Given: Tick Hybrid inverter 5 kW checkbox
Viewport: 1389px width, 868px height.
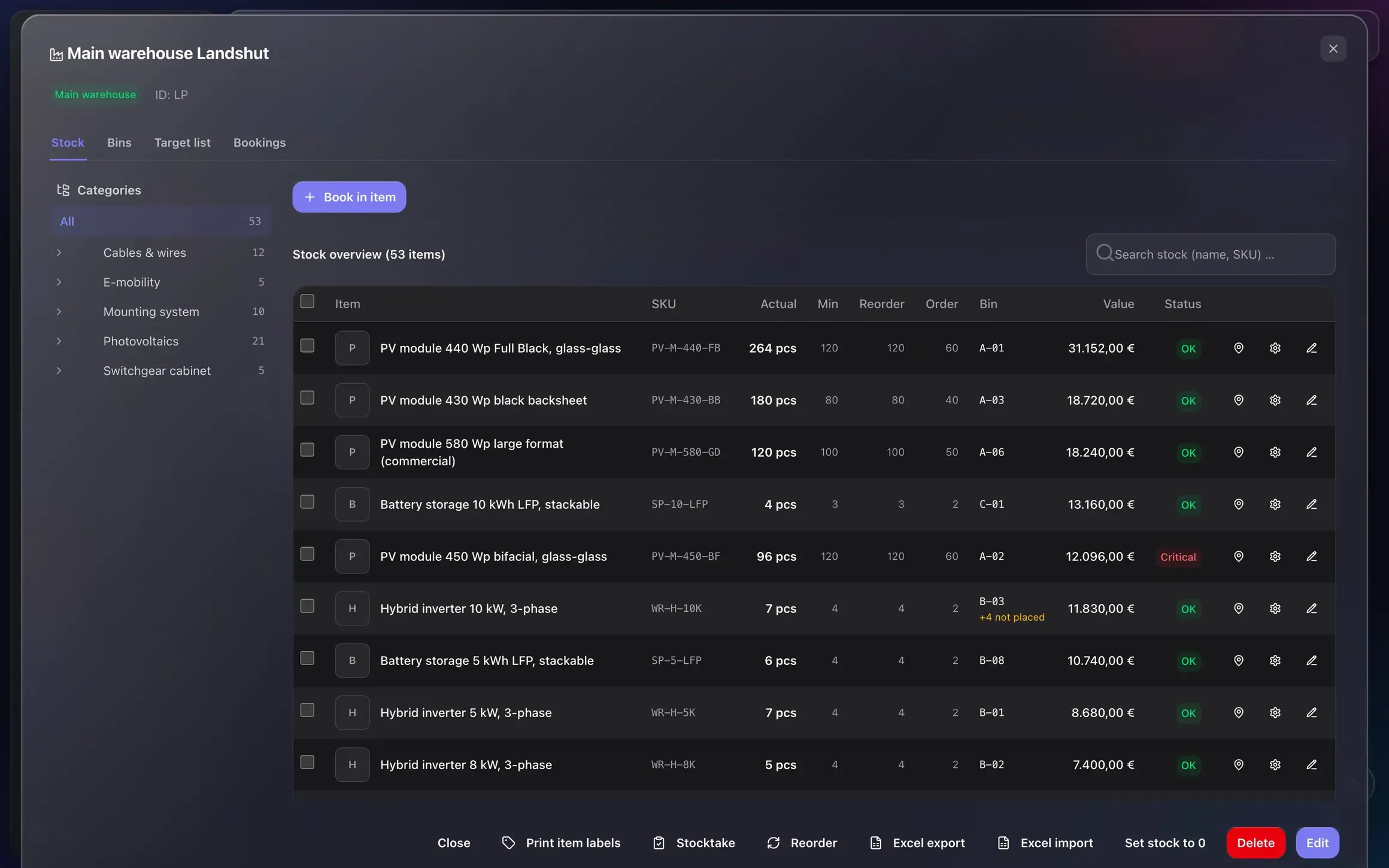Looking at the screenshot, I should tap(307, 710).
